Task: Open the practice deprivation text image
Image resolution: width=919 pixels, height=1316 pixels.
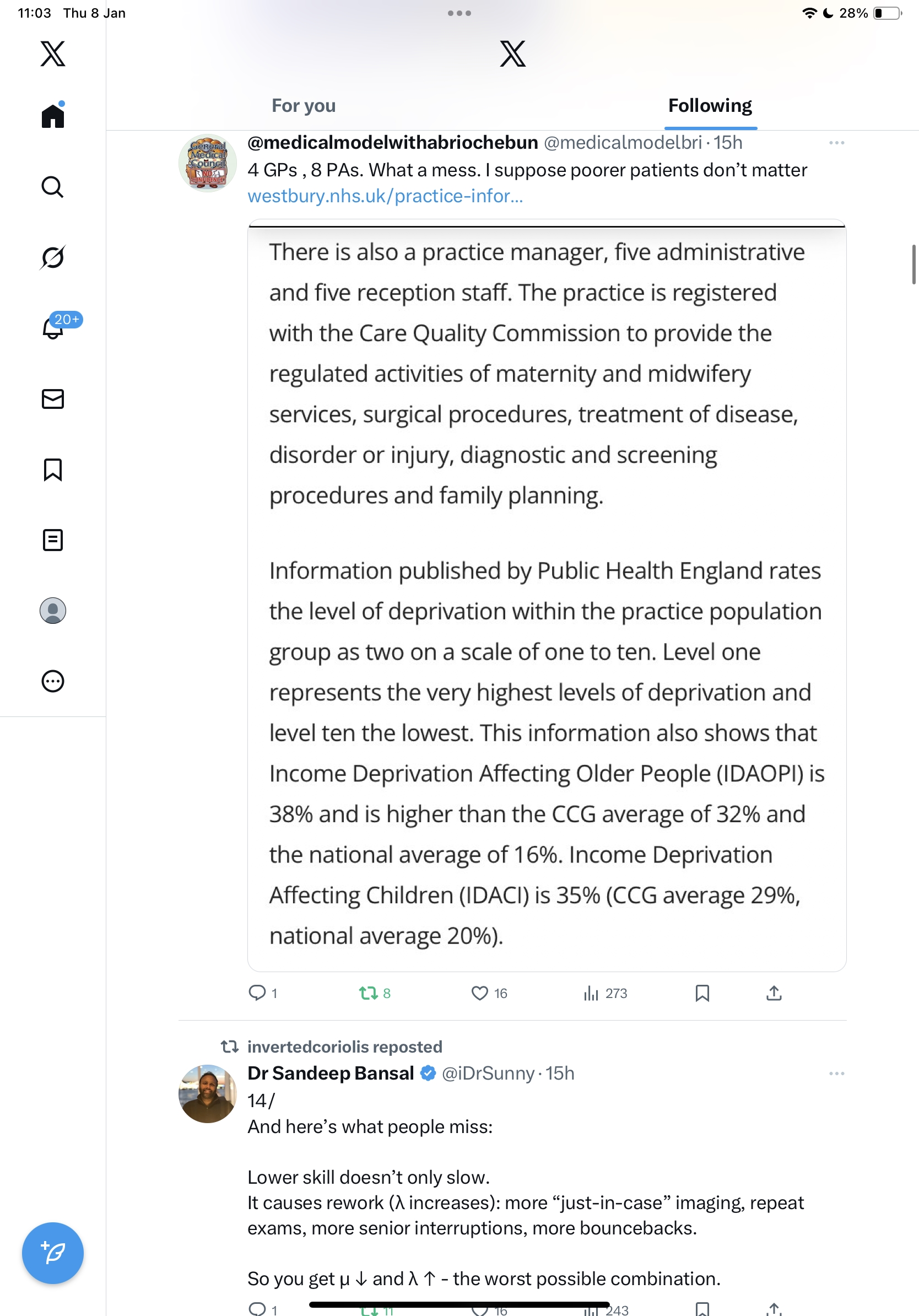Action: (547, 595)
